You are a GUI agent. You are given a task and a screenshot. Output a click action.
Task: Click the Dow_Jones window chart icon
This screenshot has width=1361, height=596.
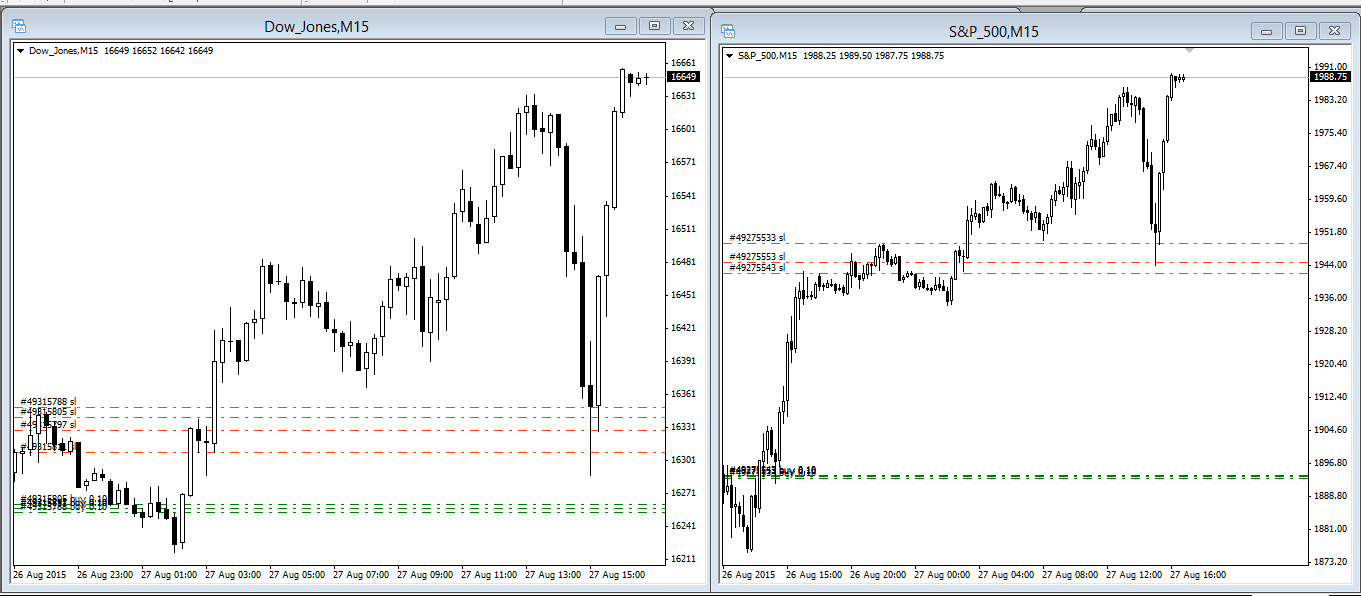[x=21, y=25]
